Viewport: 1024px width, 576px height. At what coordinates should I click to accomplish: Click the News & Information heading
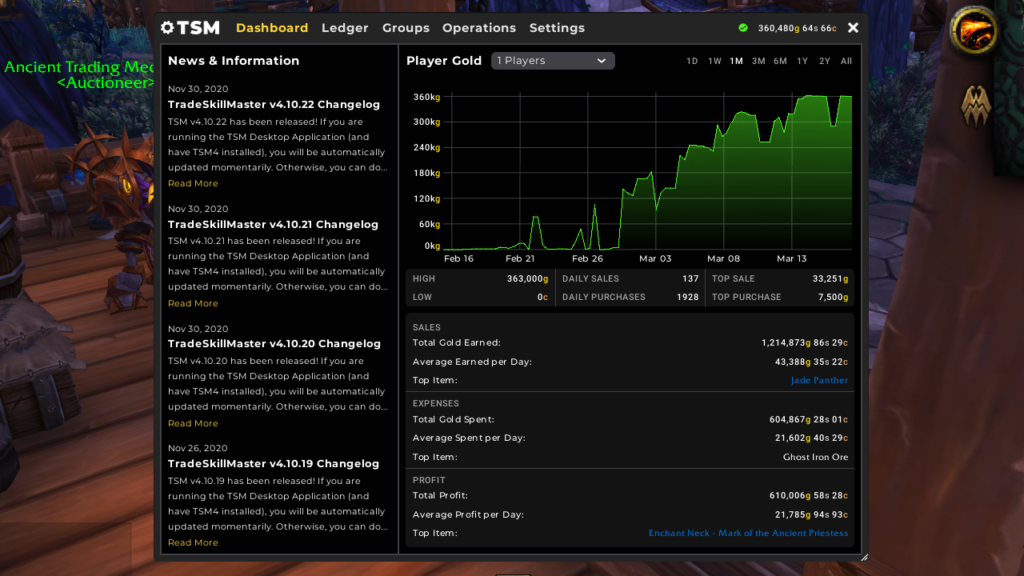point(233,61)
